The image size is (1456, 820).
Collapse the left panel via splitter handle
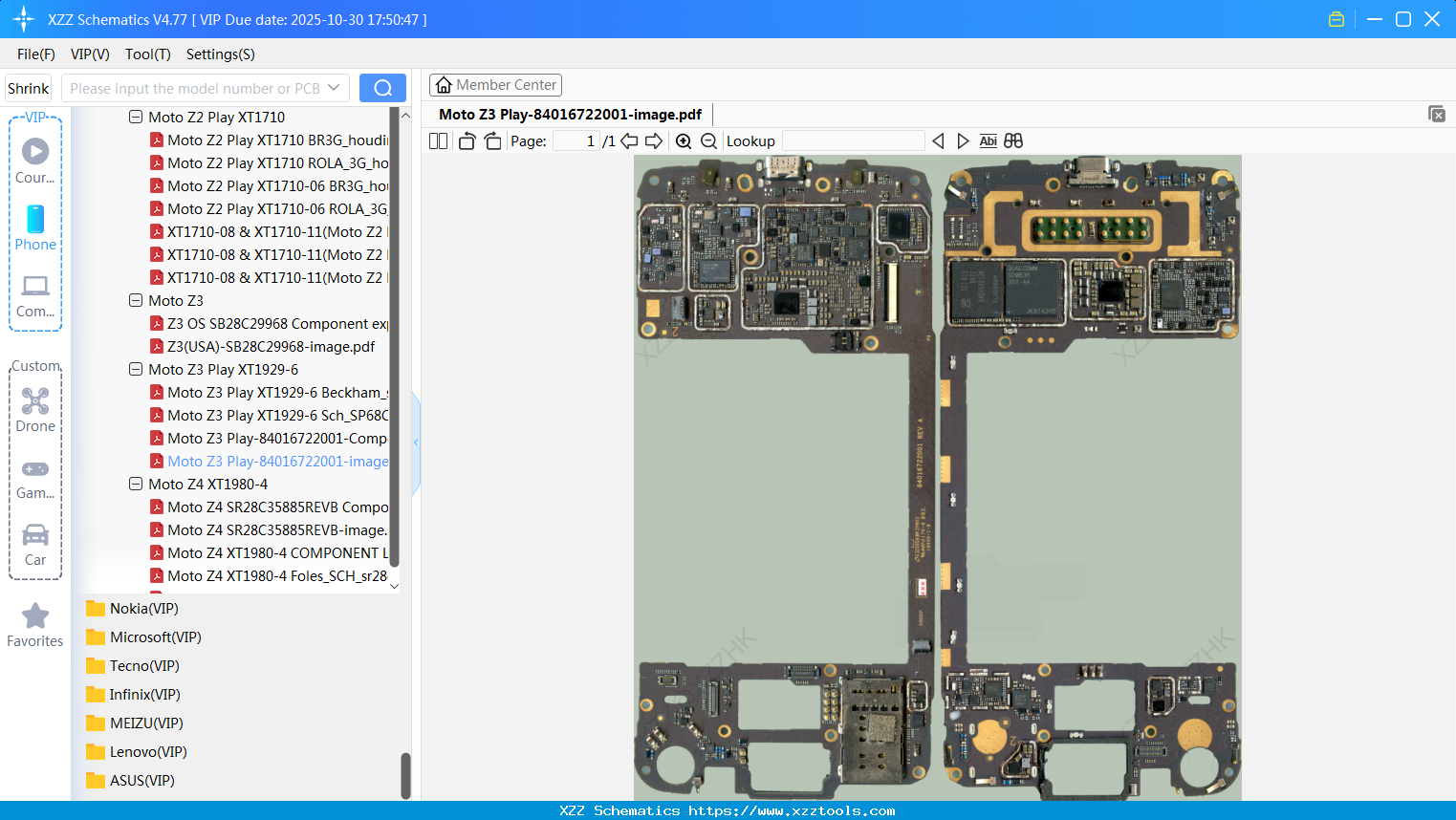(x=416, y=442)
